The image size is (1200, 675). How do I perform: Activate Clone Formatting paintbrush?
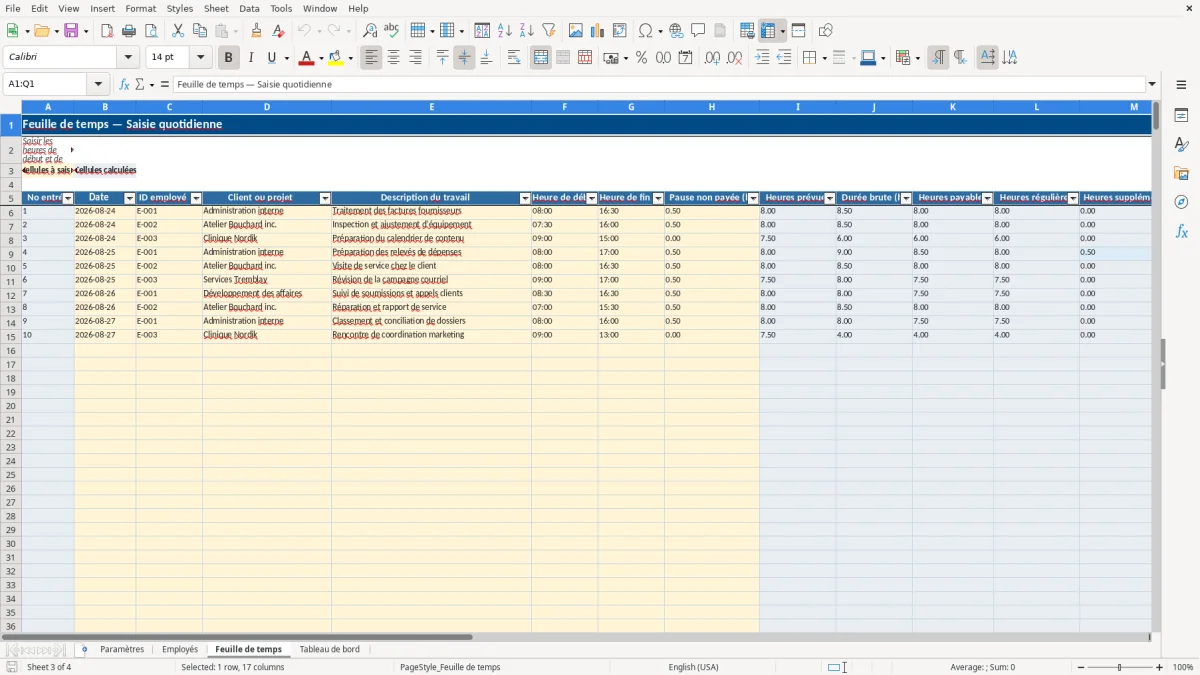tap(256, 31)
